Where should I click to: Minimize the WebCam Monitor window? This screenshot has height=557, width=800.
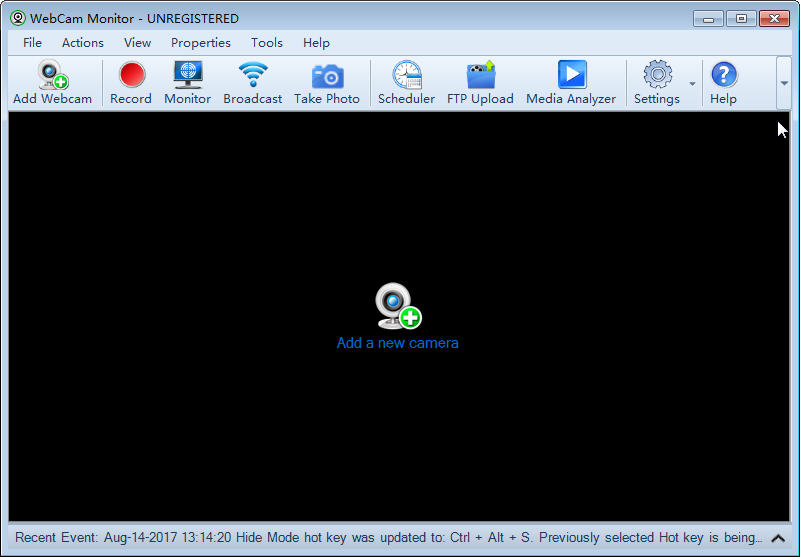[708, 19]
